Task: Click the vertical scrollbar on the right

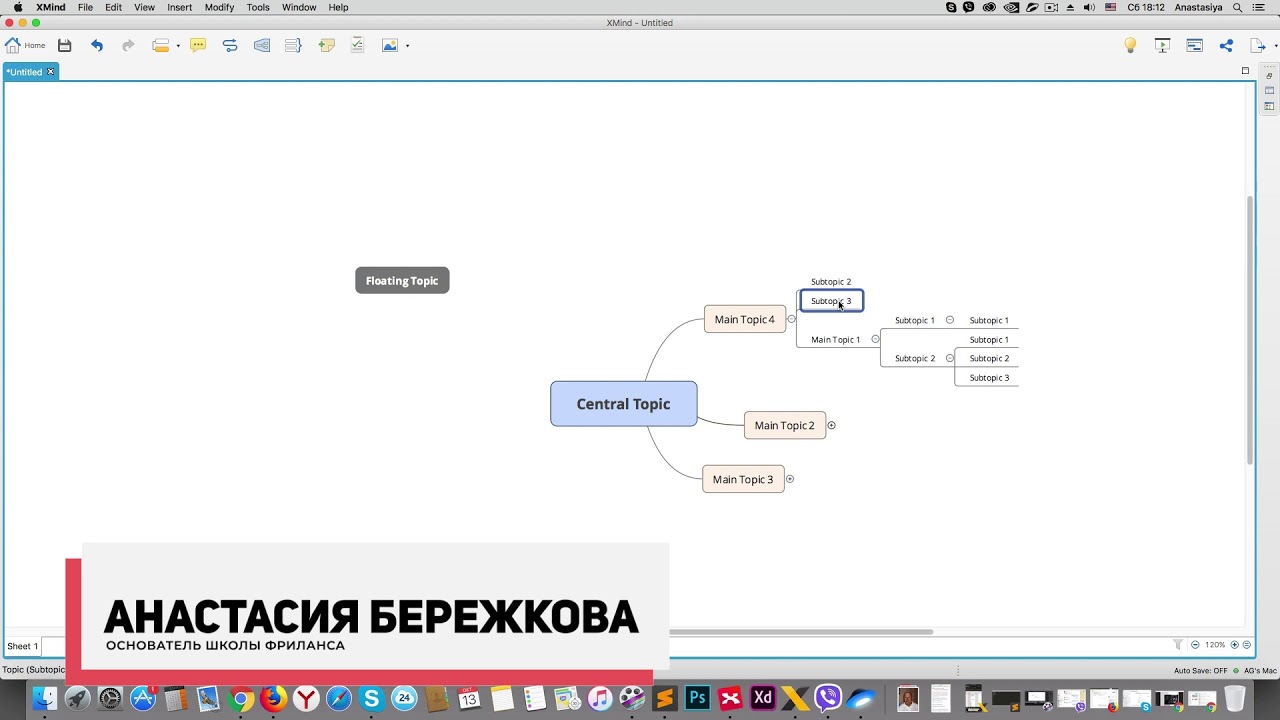Action: click(x=1250, y=330)
